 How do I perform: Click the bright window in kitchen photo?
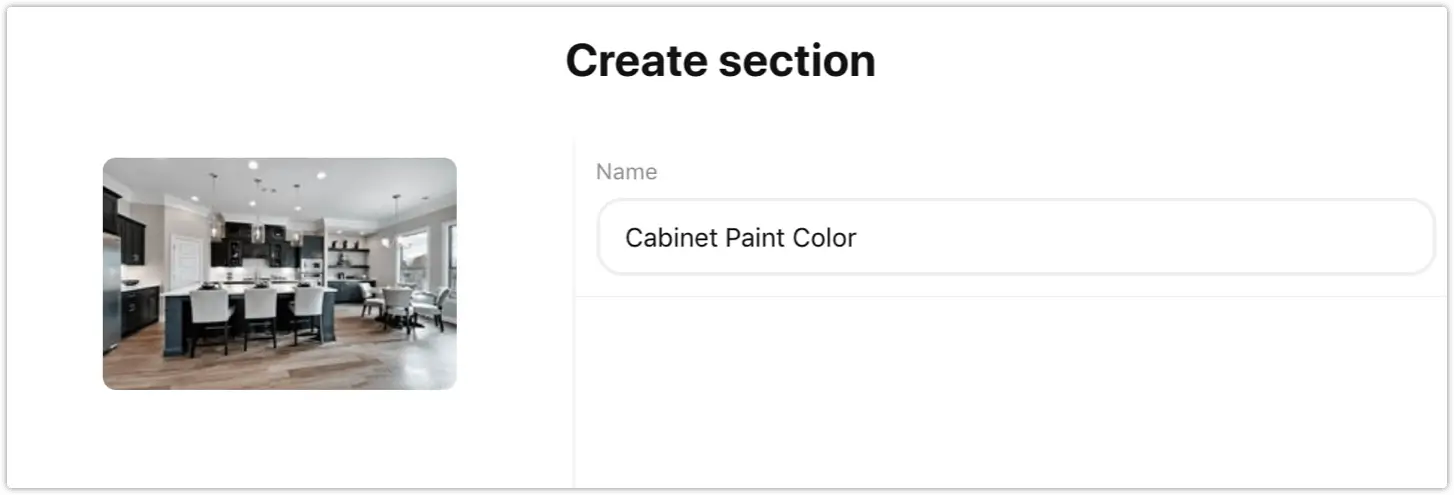pos(412,258)
